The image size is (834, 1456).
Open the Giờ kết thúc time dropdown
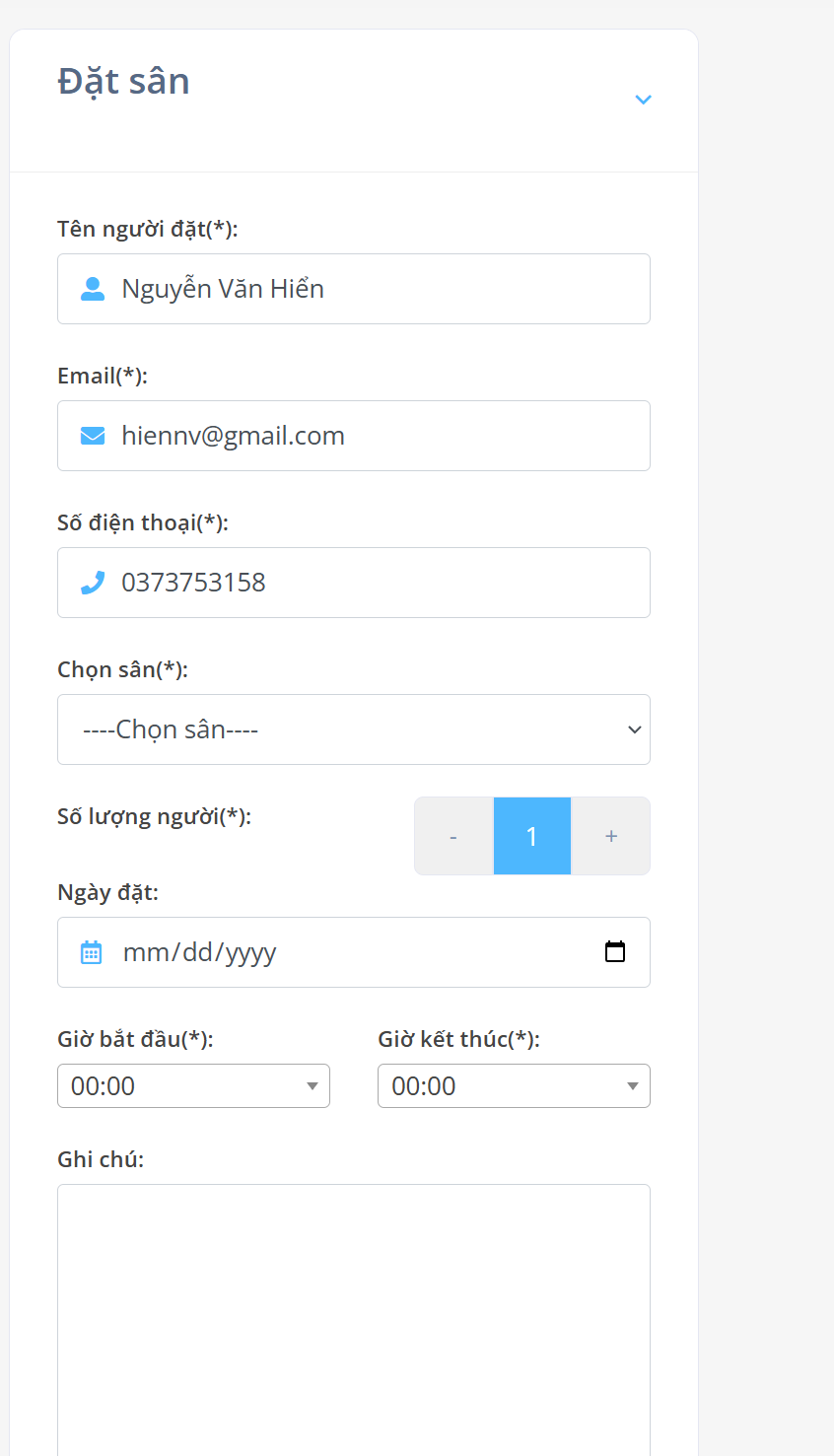coord(514,1085)
